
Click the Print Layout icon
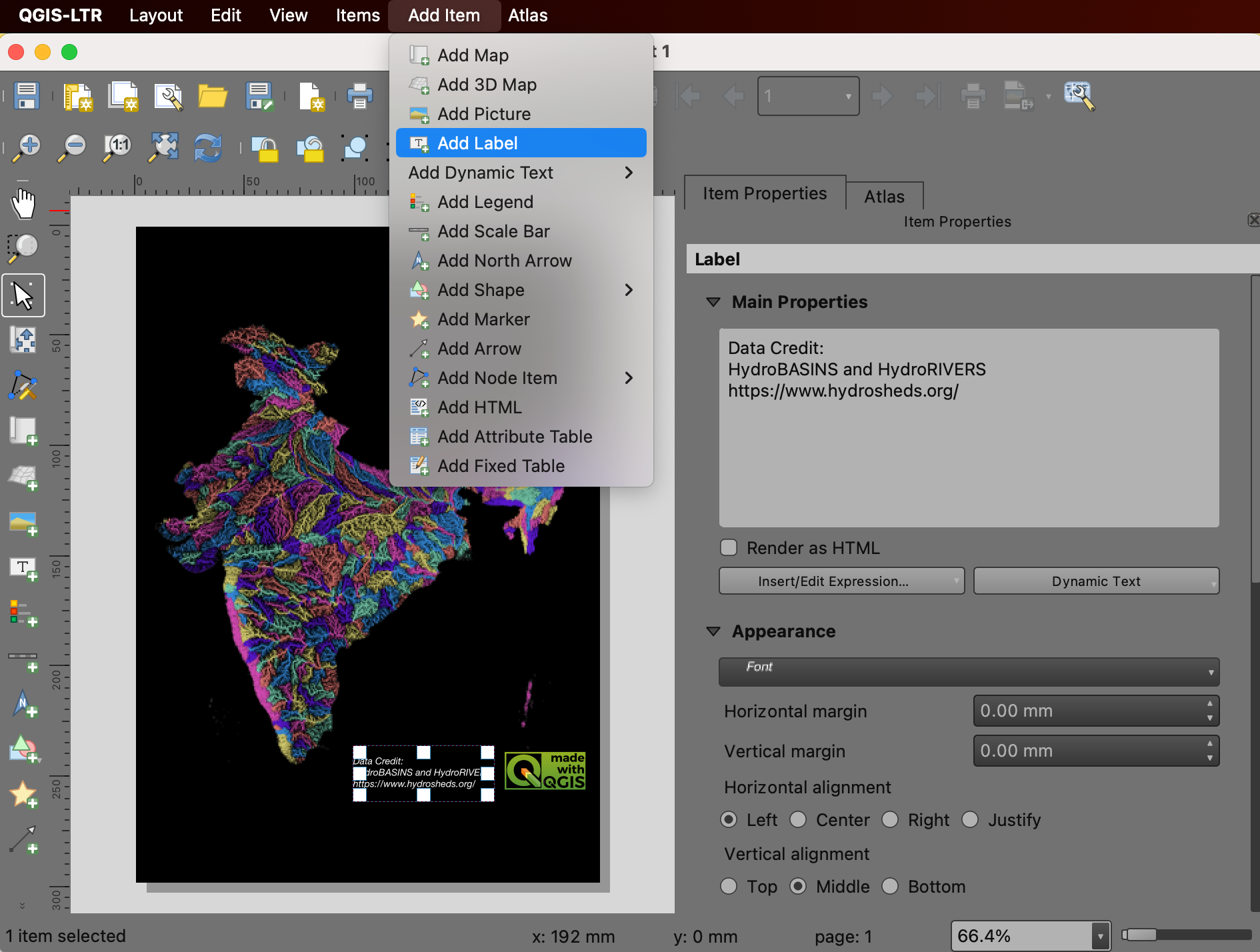[x=359, y=96]
